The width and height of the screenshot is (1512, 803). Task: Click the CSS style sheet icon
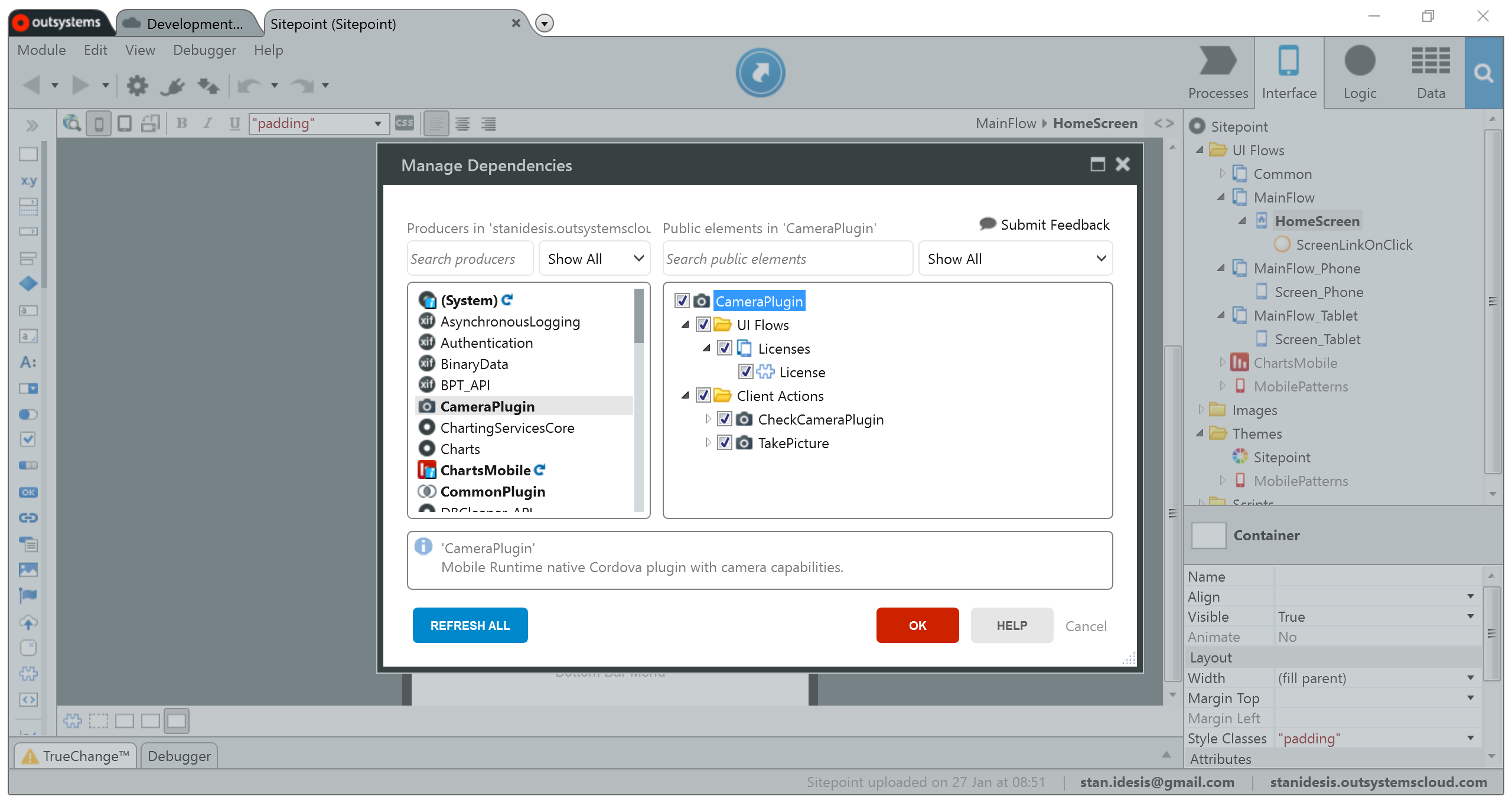click(405, 123)
